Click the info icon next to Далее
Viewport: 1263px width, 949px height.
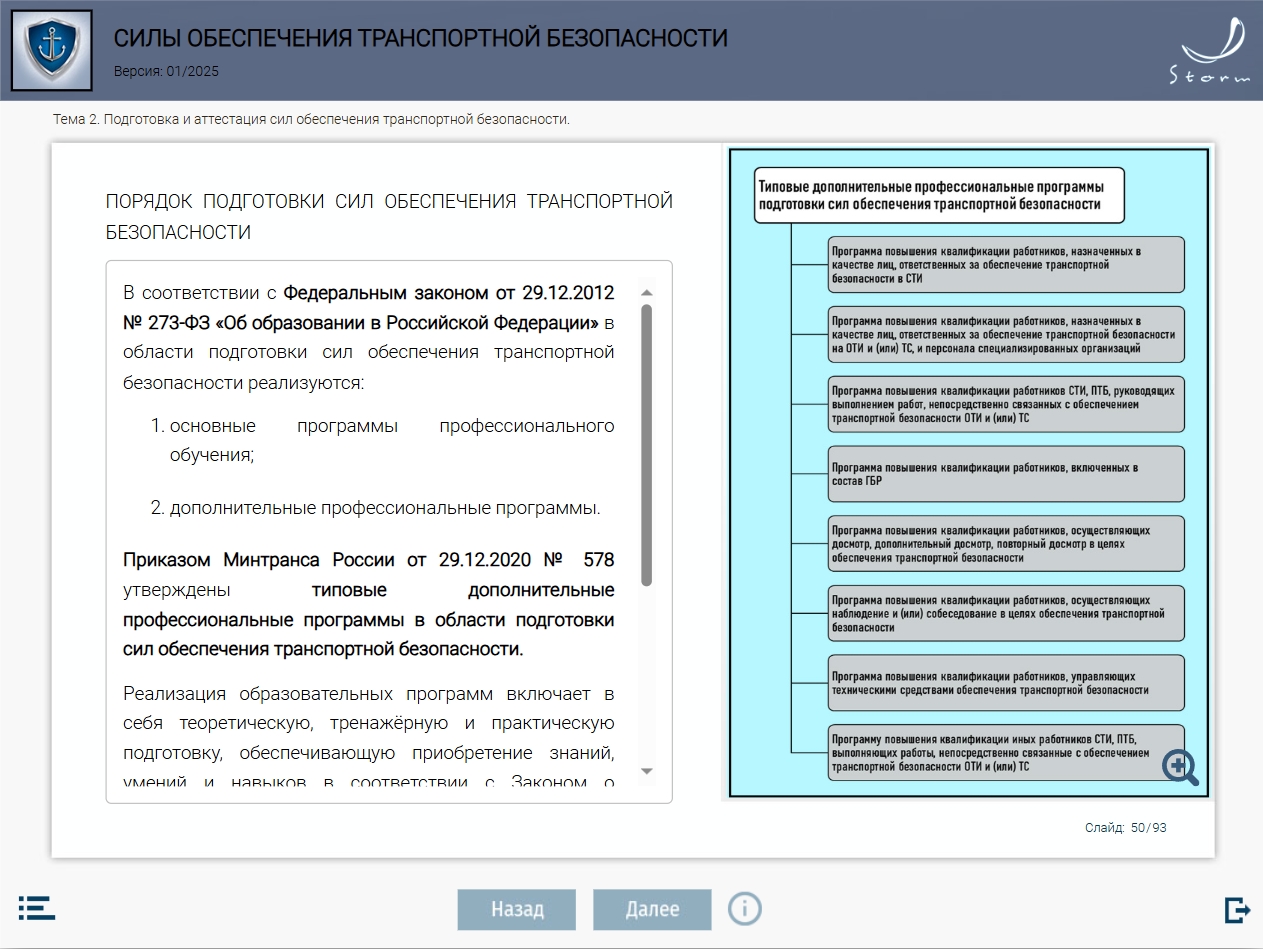click(745, 909)
